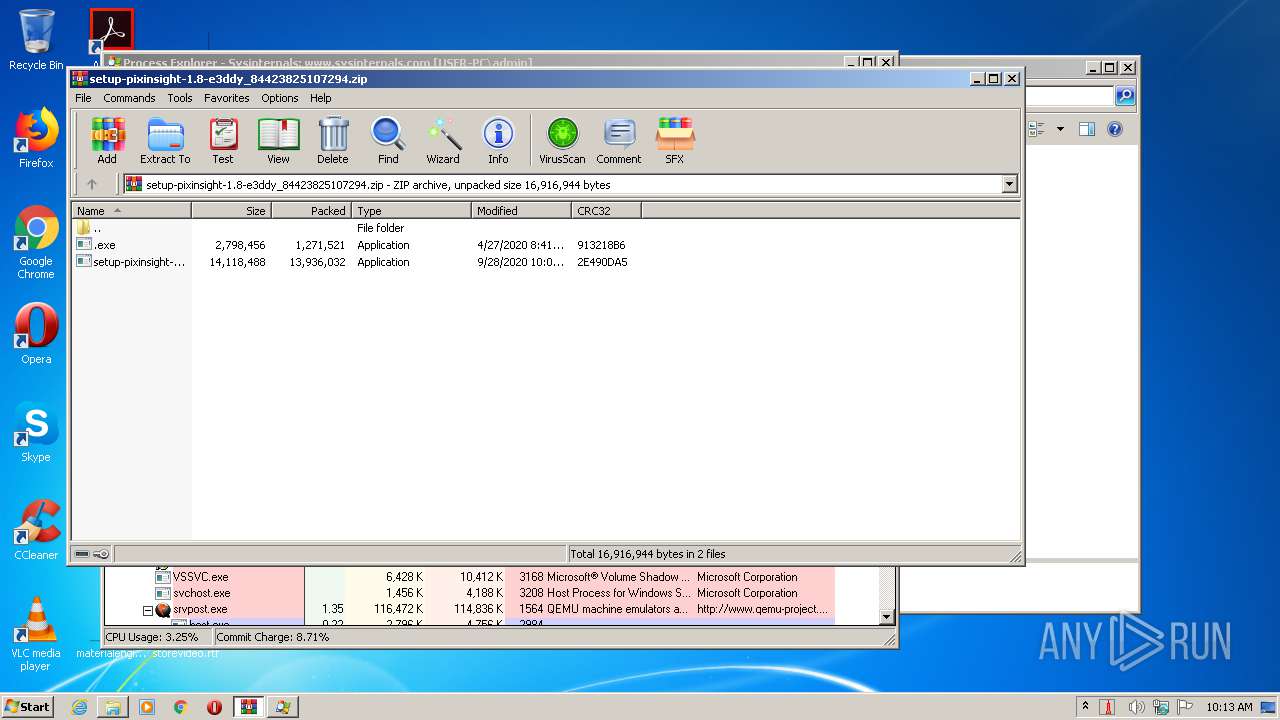Start VirusScan on the archive

(x=562, y=140)
